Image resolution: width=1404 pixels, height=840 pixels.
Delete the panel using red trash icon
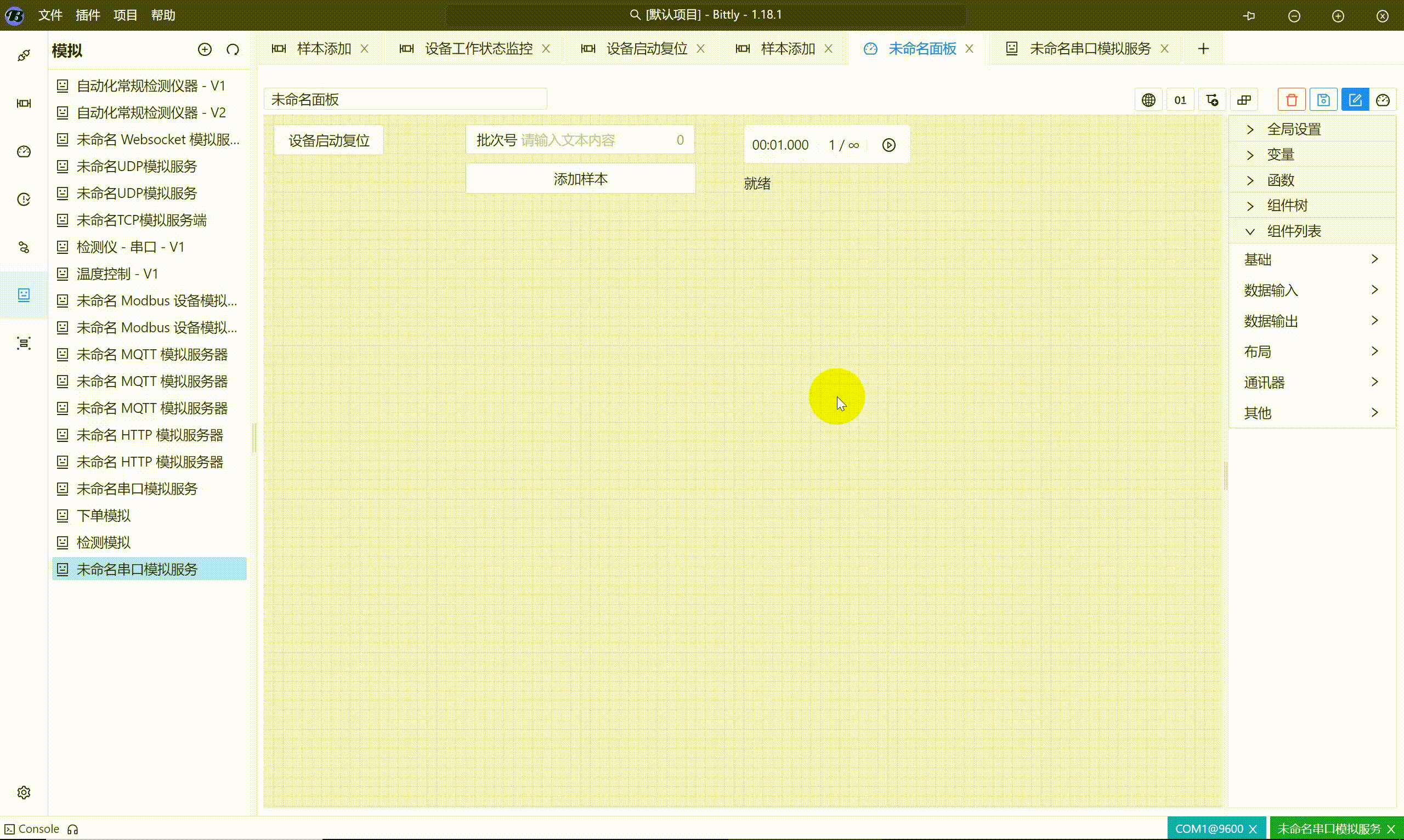[x=1292, y=99]
